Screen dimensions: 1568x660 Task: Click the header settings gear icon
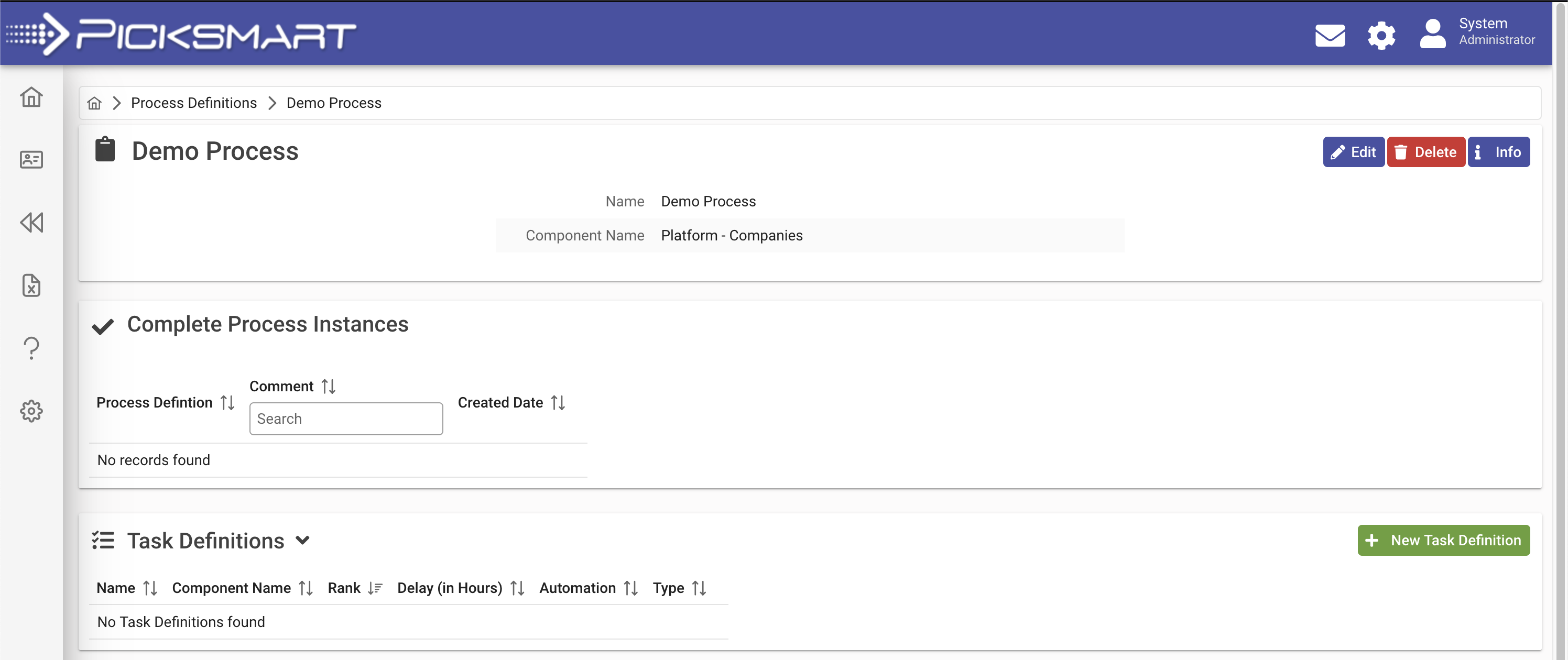pyautogui.click(x=1381, y=35)
